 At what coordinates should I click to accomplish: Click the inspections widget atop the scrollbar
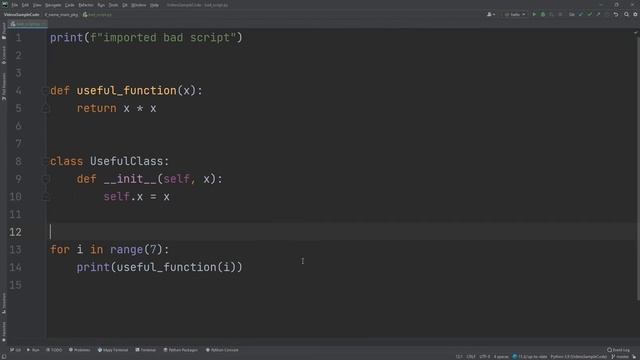point(636,33)
